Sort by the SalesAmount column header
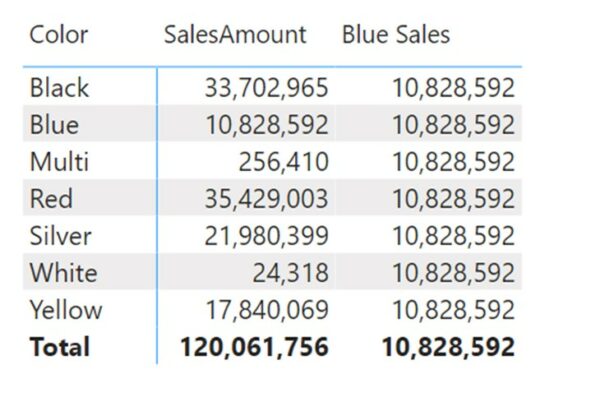 (x=235, y=35)
